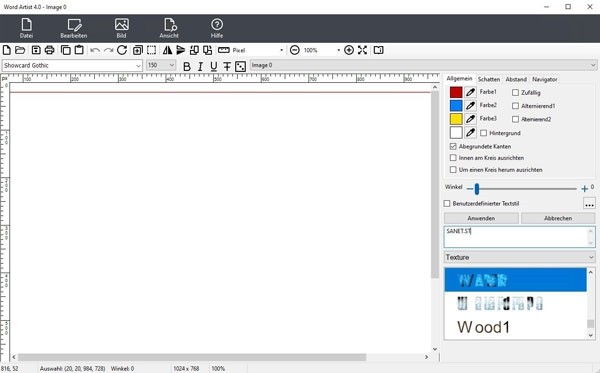Screen dimensions: 600x373
Task: Switch to the Allgemein tab
Action: tap(459, 78)
